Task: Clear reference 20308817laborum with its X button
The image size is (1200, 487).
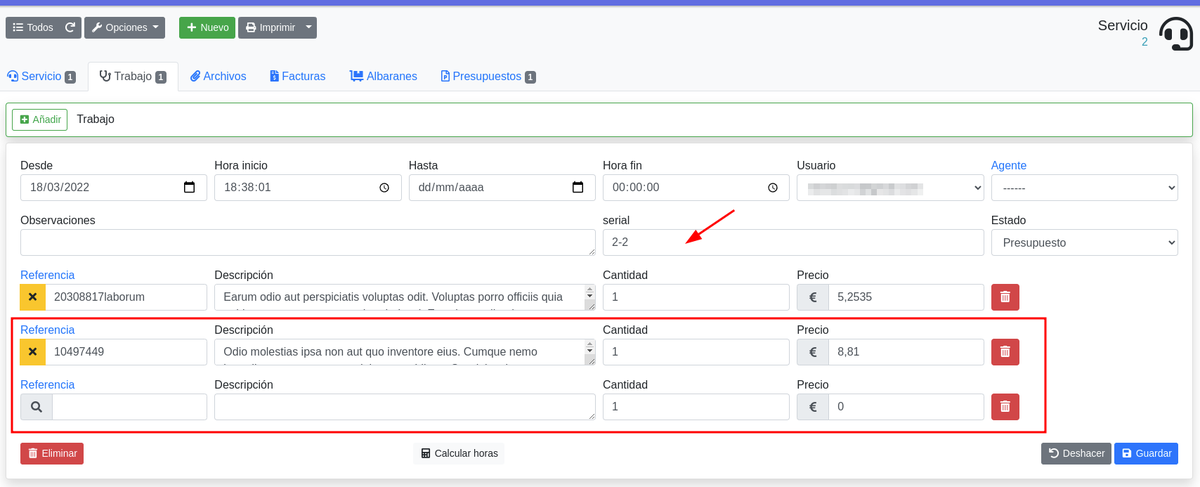Action: click(x=33, y=297)
